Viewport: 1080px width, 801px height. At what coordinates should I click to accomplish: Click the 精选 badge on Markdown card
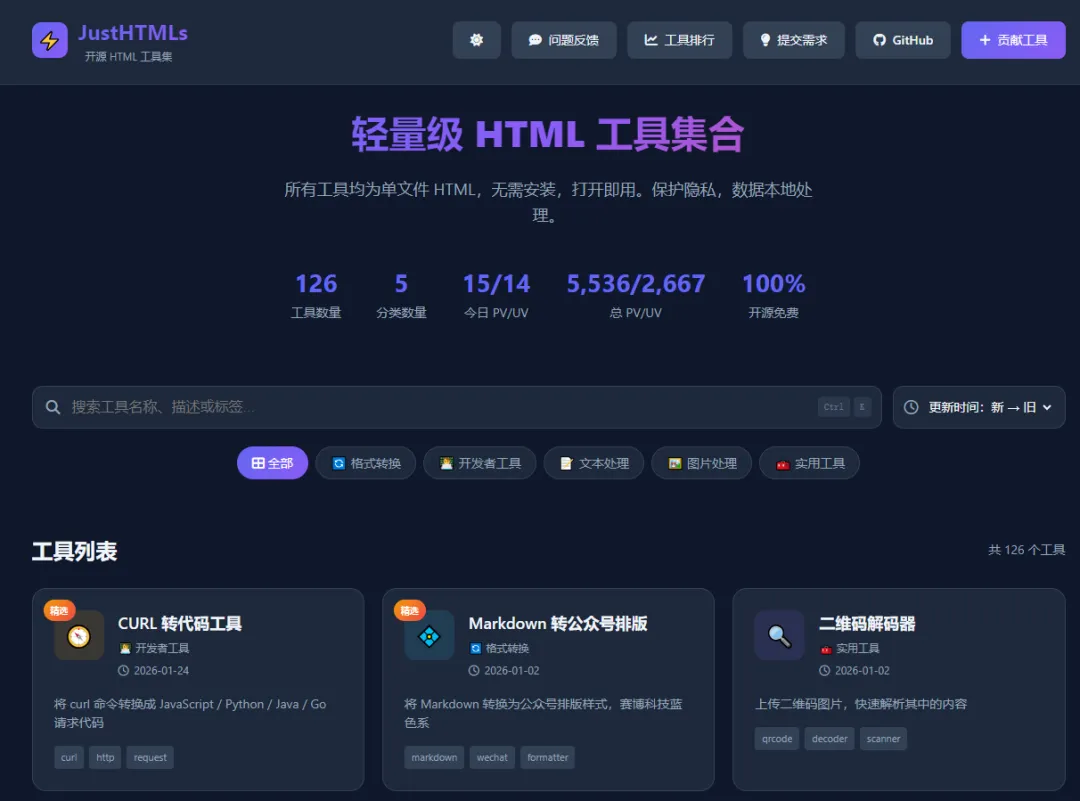(409, 610)
